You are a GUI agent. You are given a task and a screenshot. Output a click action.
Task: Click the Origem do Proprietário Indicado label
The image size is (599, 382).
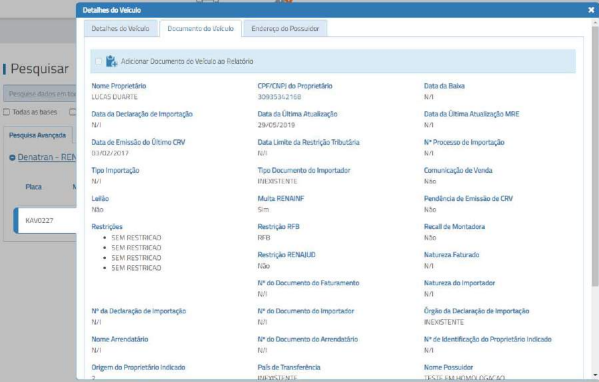pyautogui.click(x=138, y=367)
